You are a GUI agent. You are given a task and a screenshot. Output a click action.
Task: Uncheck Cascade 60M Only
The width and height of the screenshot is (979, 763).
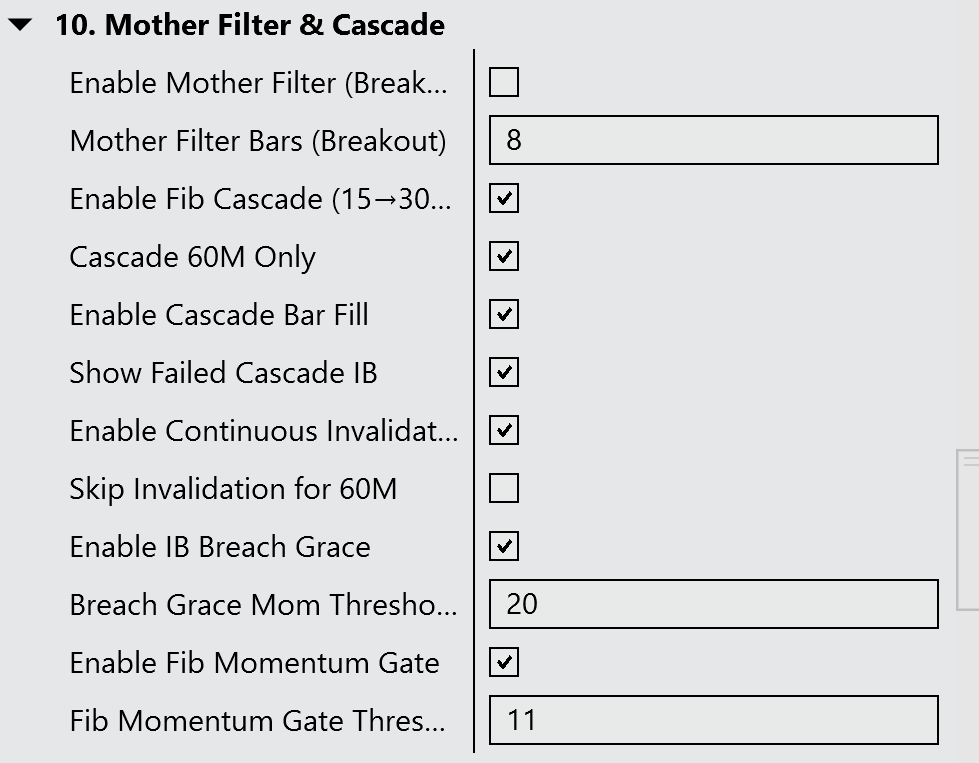click(x=504, y=256)
